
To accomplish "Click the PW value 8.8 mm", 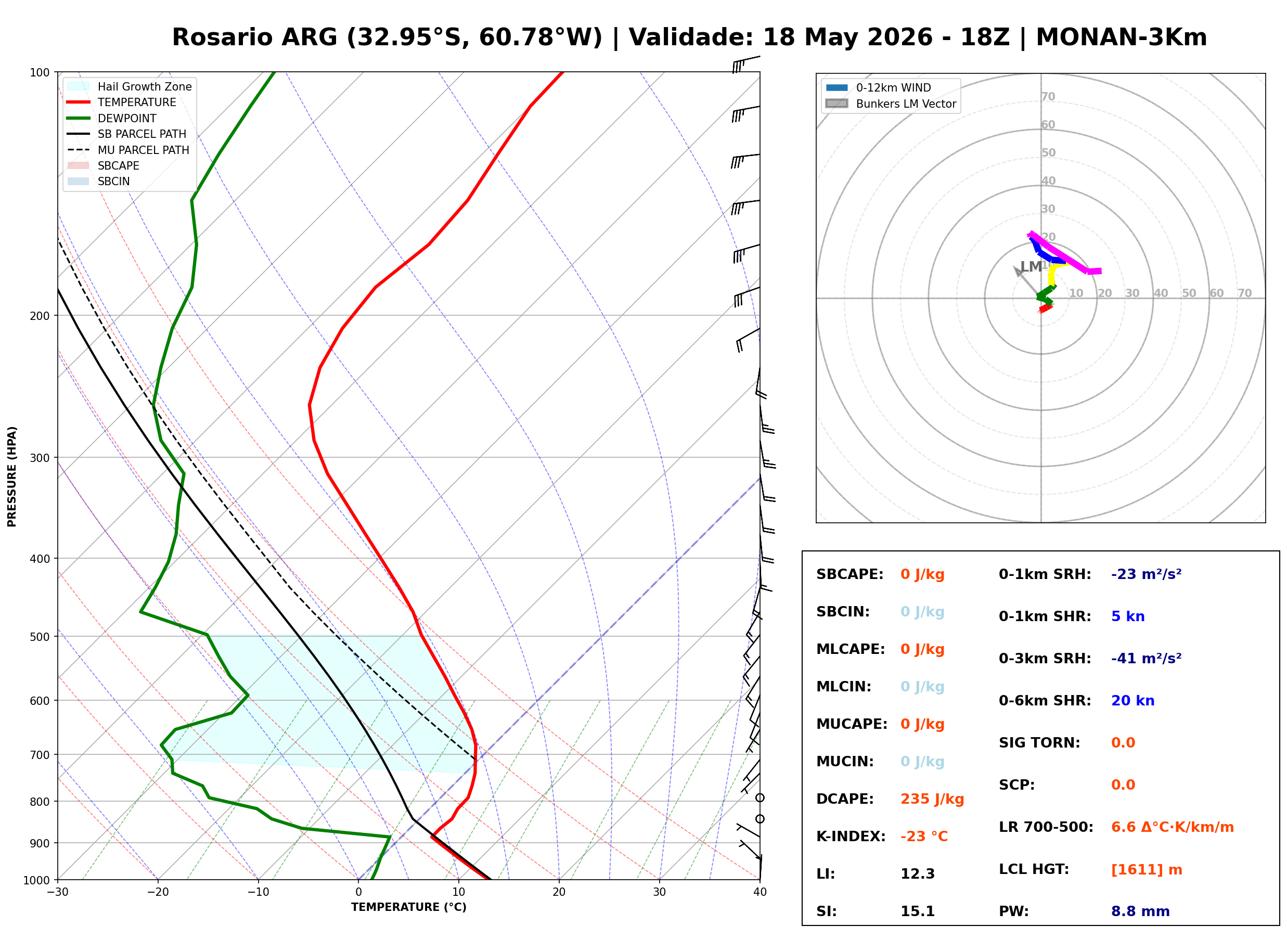I will tap(1140, 911).
